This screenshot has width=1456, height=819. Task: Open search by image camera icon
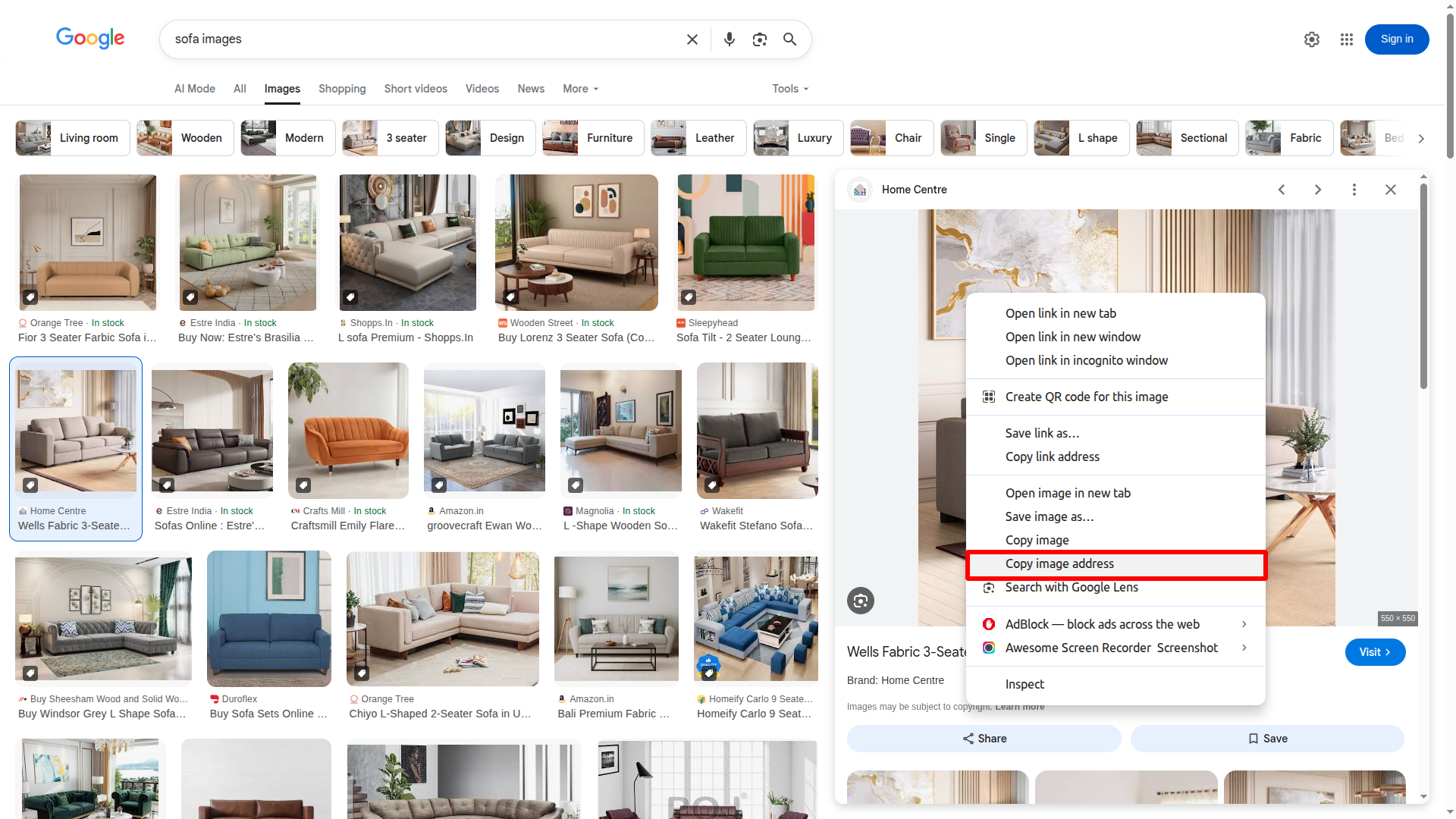tap(759, 39)
